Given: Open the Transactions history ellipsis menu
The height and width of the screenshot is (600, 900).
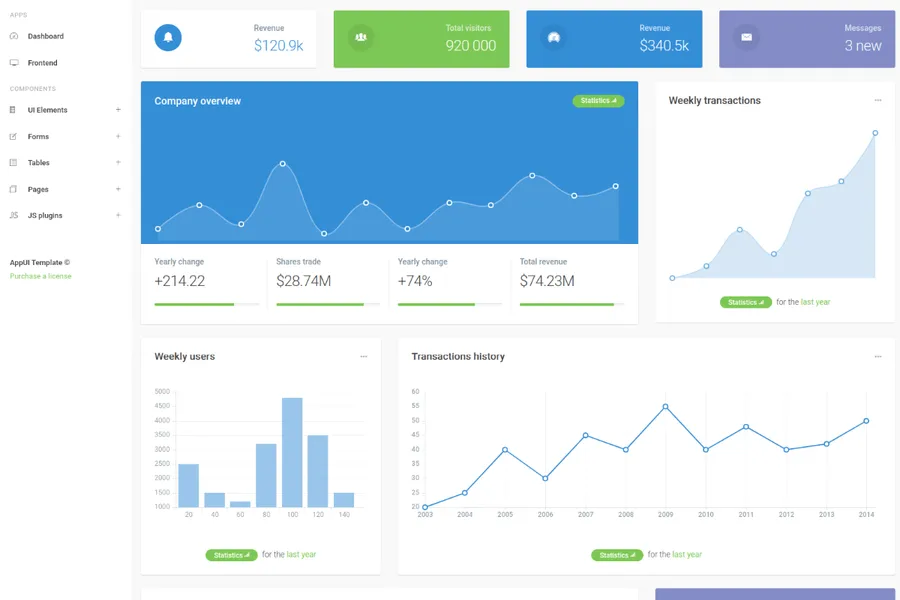Looking at the screenshot, I should click(878, 356).
